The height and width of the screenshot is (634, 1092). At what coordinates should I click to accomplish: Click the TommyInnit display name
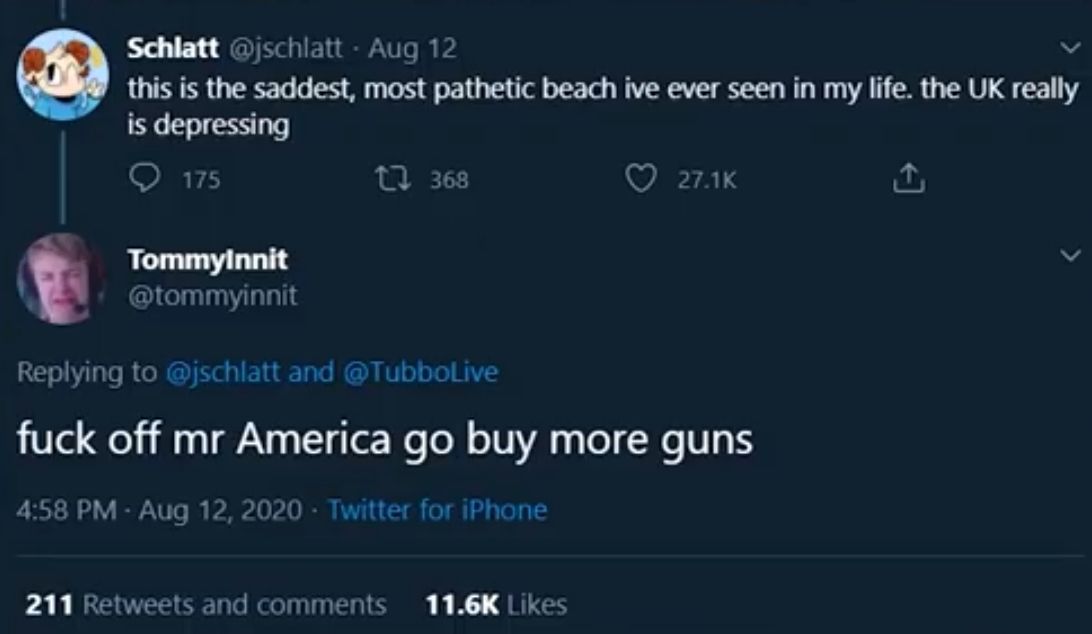pos(207,260)
